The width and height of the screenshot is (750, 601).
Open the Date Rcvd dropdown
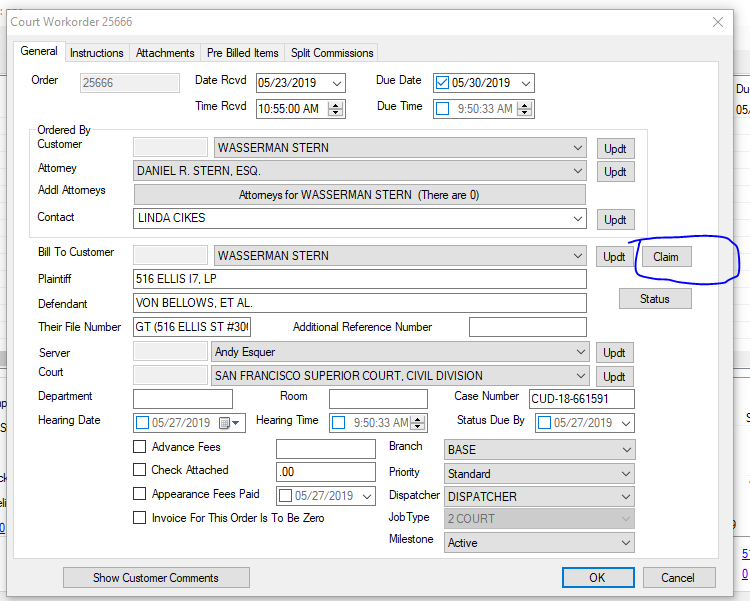click(x=337, y=83)
